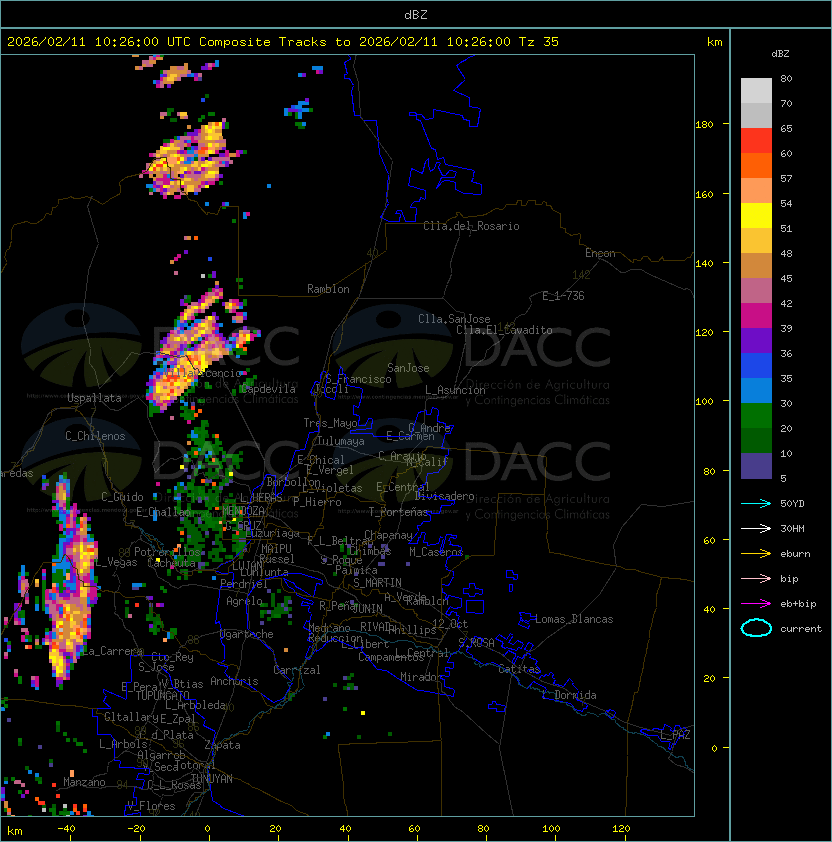
Task: Pick the bright yellow 51–54 dBZ swatch
Action: pos(756,215)
